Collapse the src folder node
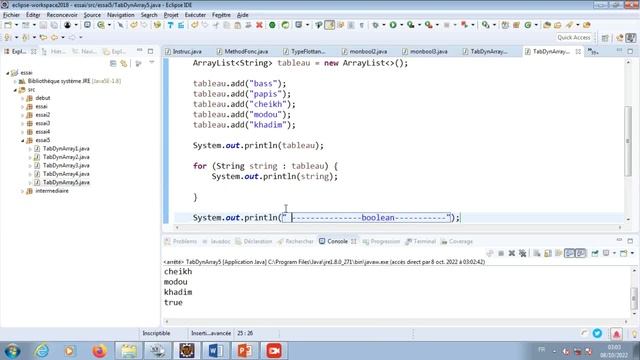This screenshot has width=640, height=360. pyautogui.click(x=16, y=90)
